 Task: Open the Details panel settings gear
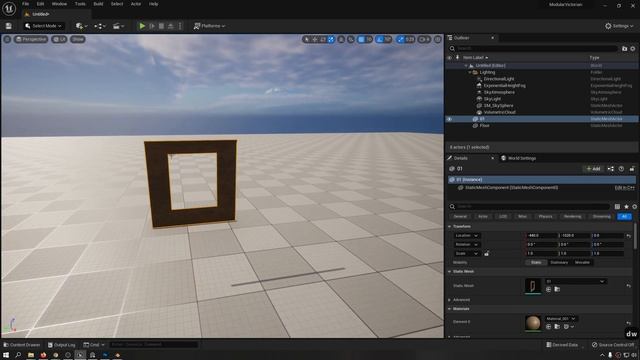[634, 207]
